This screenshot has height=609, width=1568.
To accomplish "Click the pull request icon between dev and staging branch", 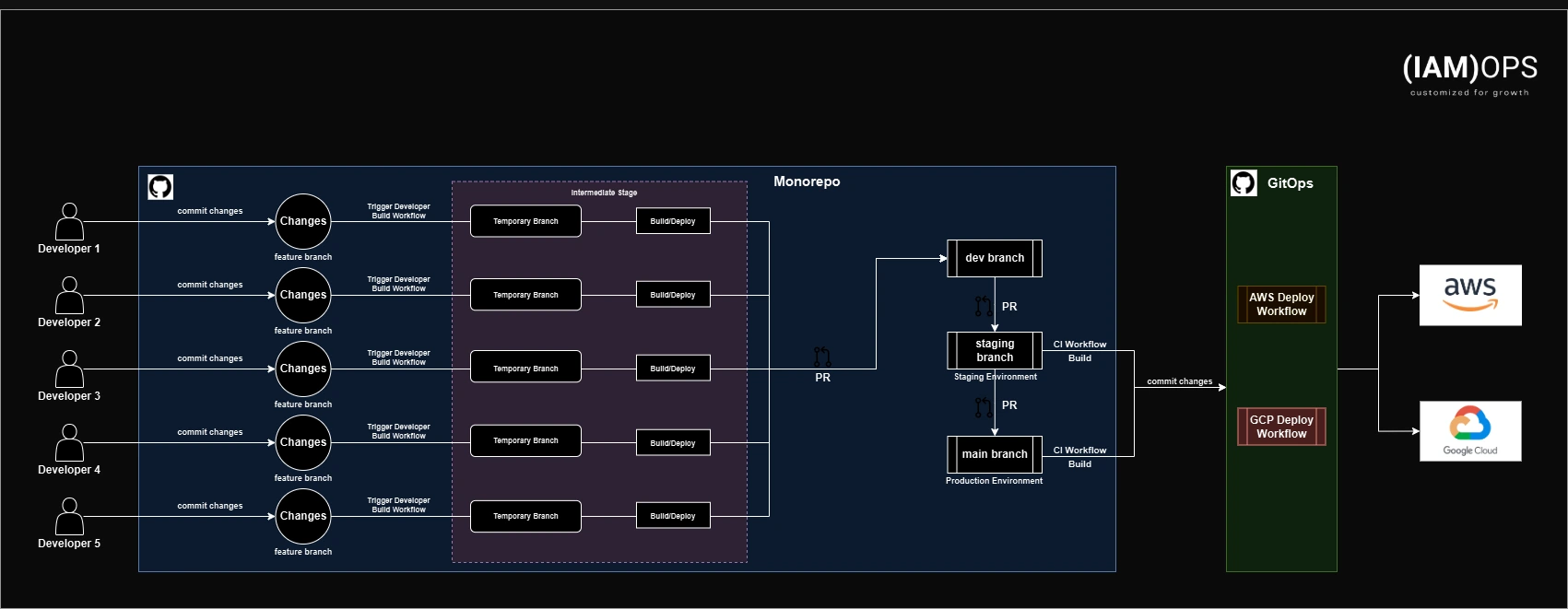I will tap(984, 306).
